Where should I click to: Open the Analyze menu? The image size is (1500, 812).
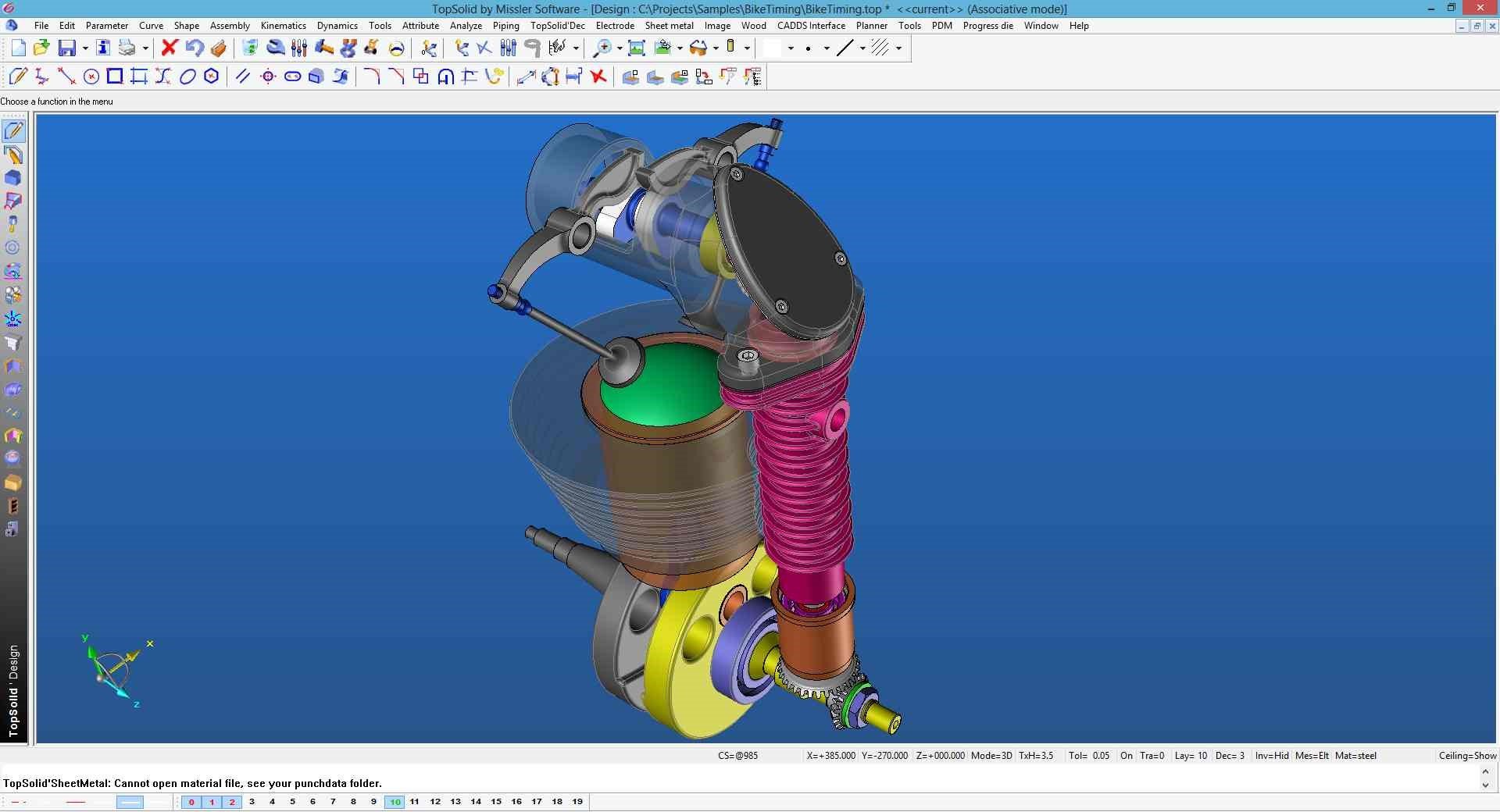click(466, 26)
